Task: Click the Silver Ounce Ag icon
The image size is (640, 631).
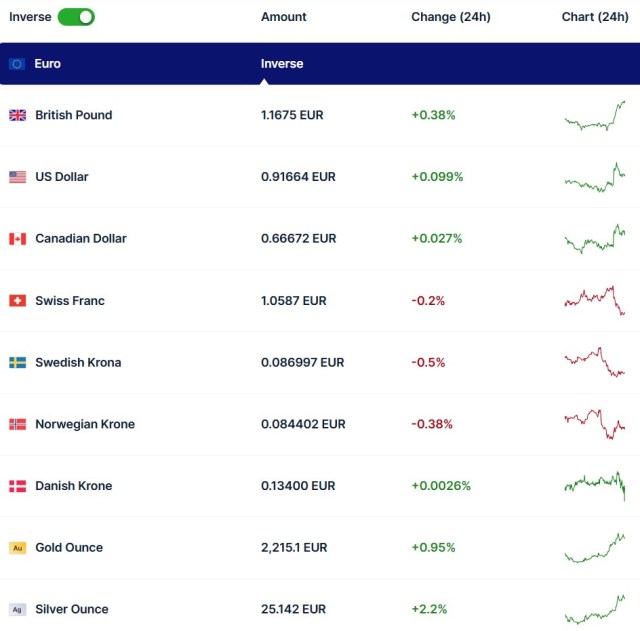Action: coord(18,610)
